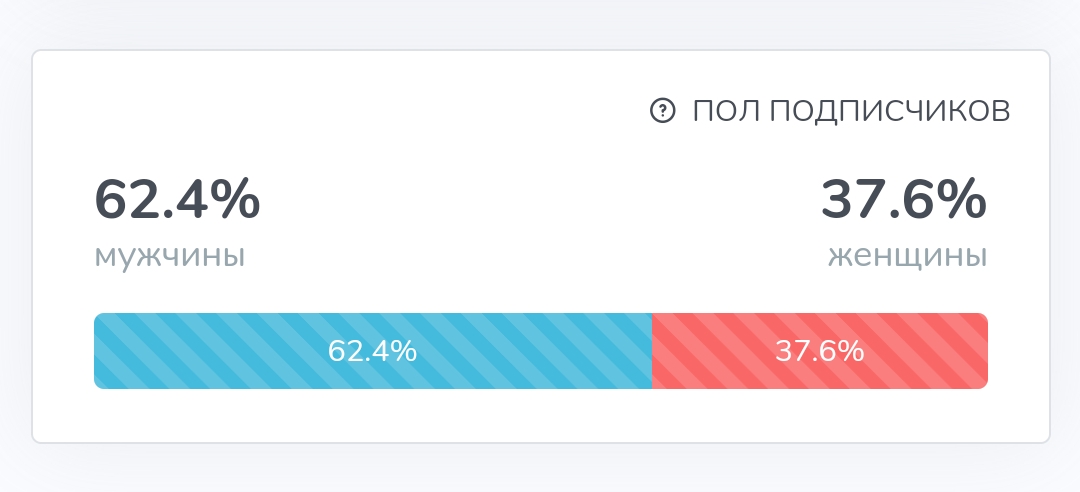The height and width of the screenshot is (492, 1080).
Task: Click the grey page background outside card
Action: click(x=540, y=24)
